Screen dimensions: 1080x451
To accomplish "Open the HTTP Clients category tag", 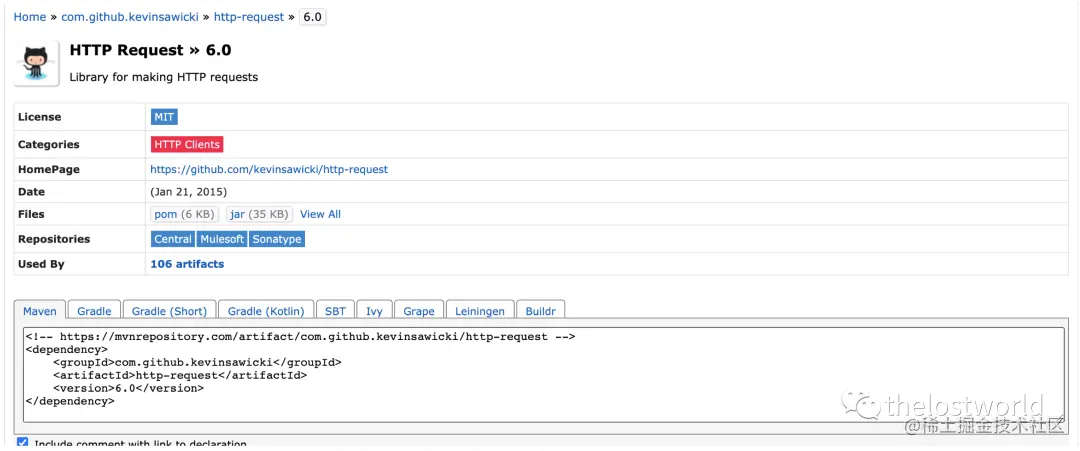I will tap(187, 145).
